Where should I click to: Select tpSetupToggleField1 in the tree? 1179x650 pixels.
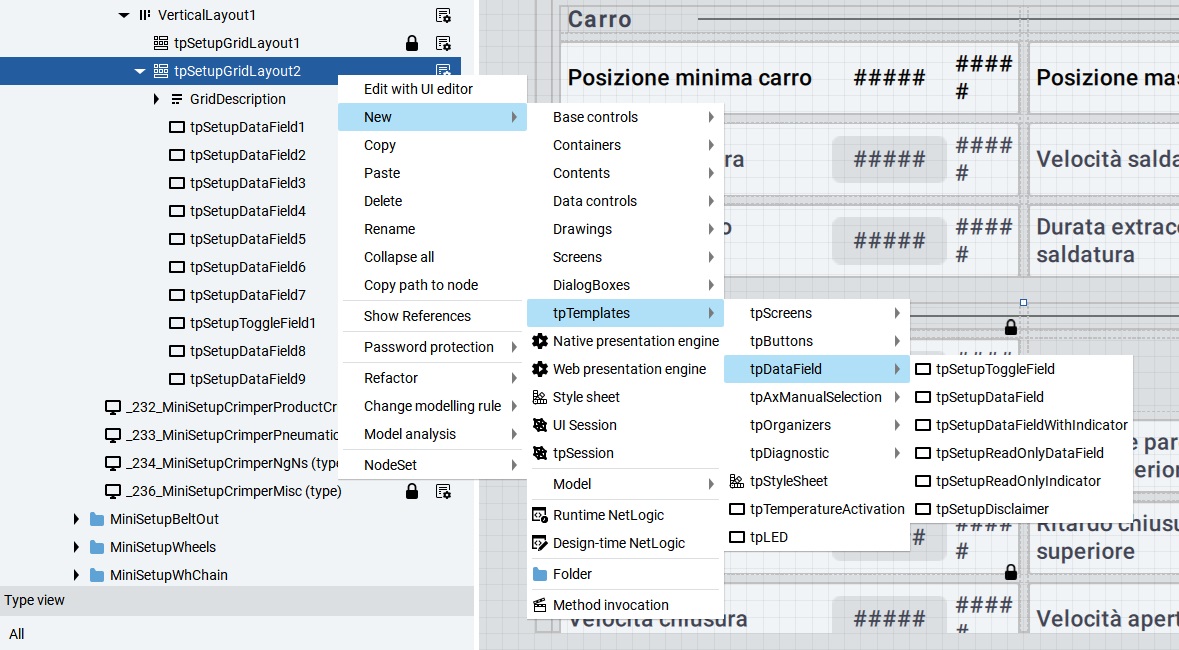pos(252,323)
